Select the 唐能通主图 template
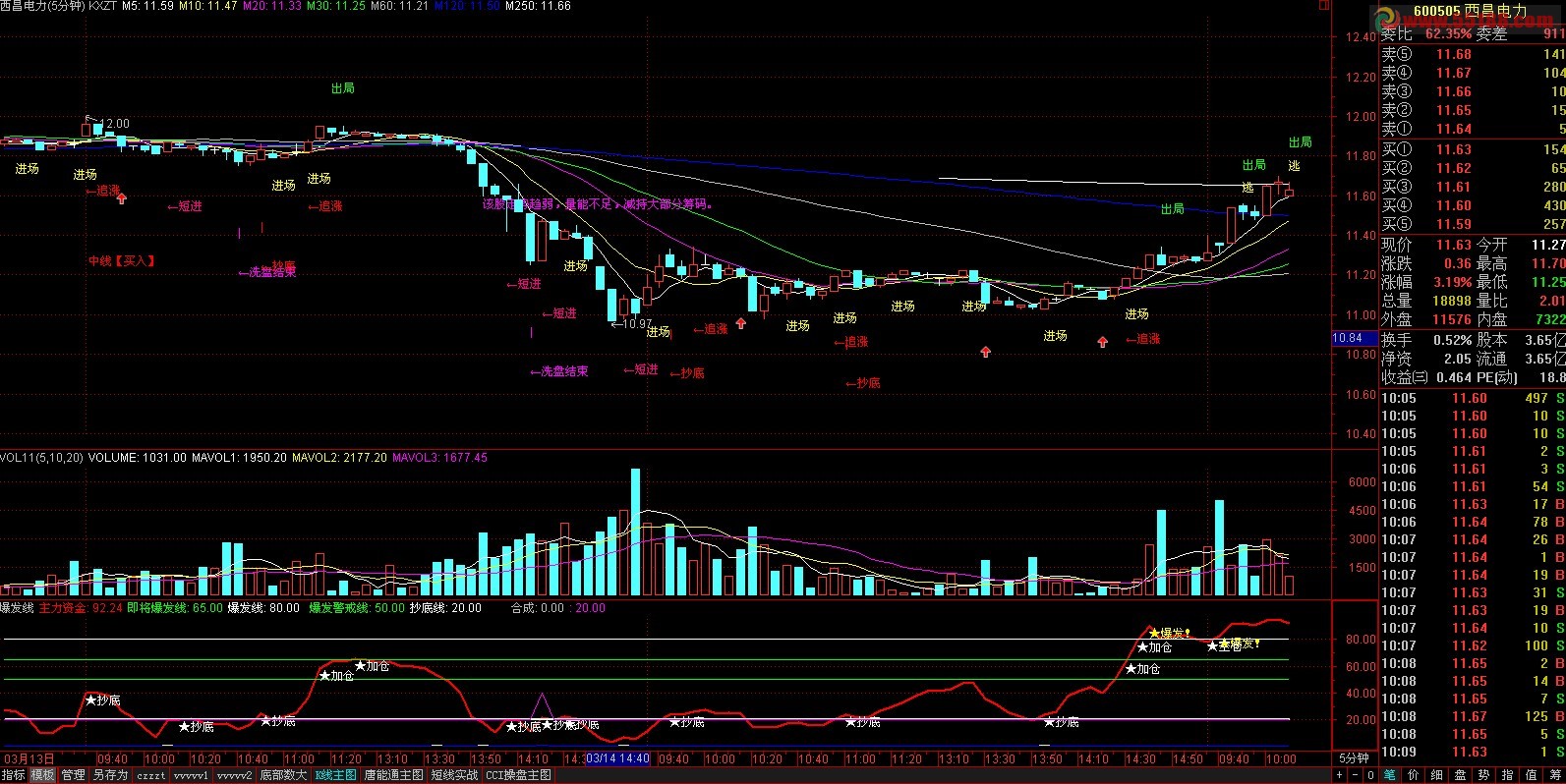1566x784 pixels. pos(393,775)
